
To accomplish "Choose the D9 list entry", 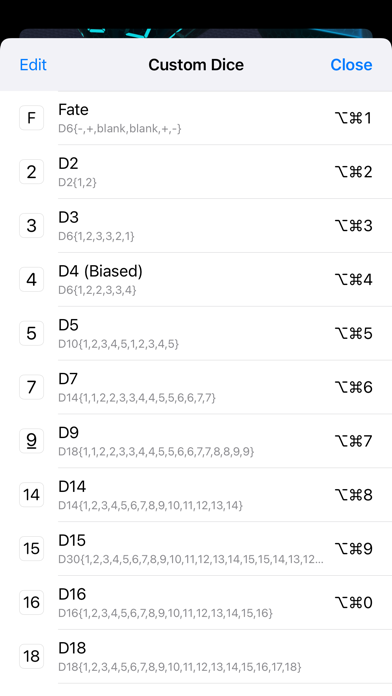I will point(196,441).
